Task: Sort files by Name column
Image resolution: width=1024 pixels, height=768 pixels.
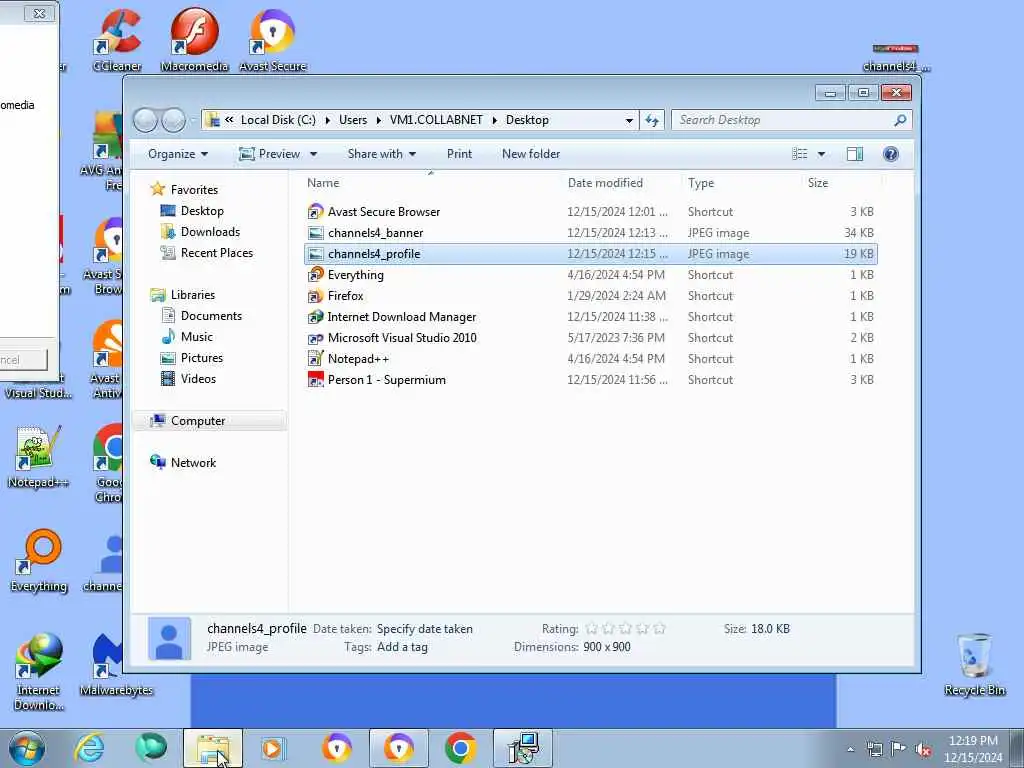Action: pyautogui.click(x=323, y=183)
